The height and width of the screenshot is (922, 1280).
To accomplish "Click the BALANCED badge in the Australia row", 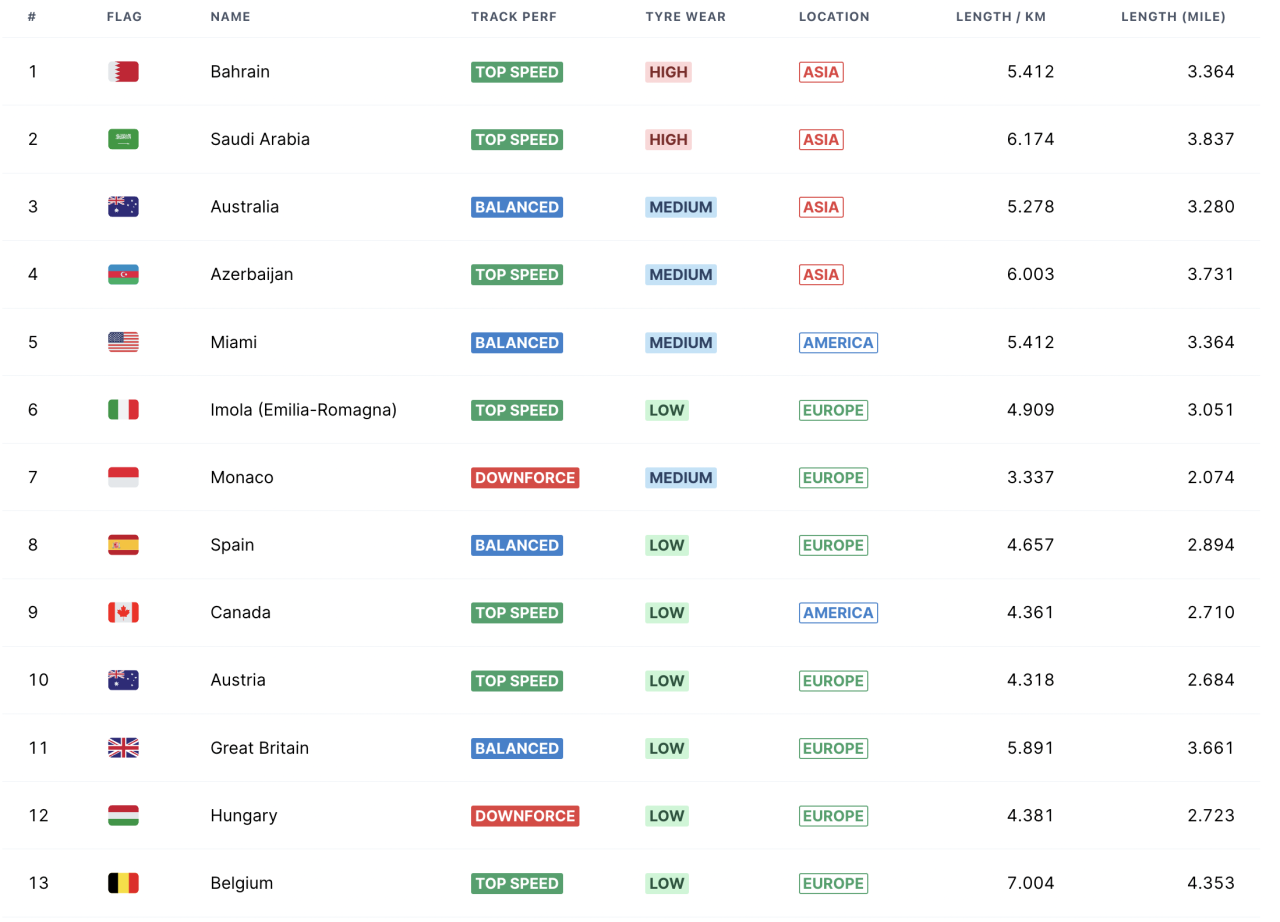I will [517, 207].
